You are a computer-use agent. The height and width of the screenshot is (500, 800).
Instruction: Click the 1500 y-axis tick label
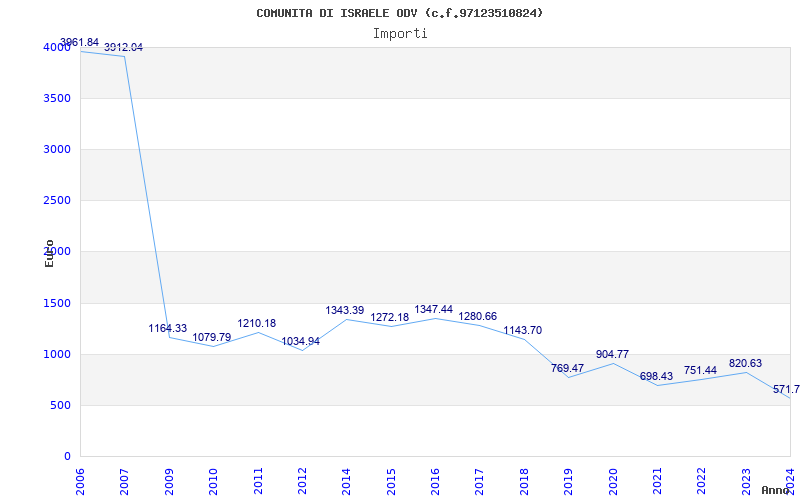(57, 304)
